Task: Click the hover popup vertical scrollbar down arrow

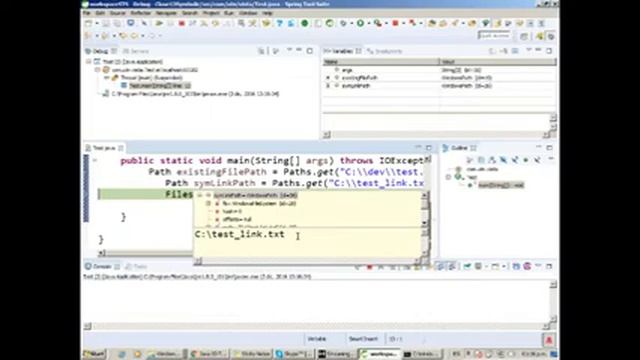Action: click(x=424, y=223)
